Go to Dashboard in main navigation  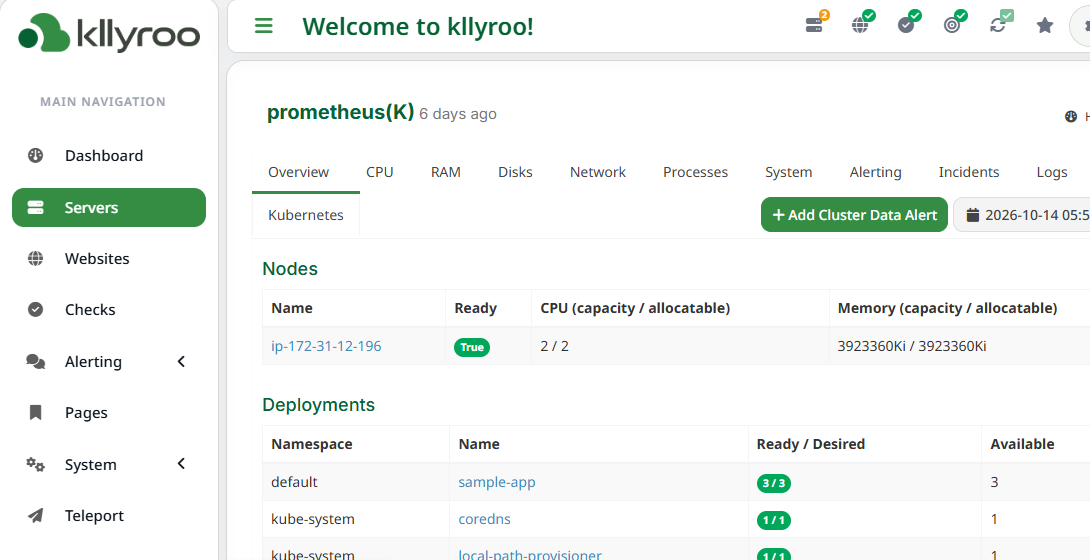tap(104, 156)
